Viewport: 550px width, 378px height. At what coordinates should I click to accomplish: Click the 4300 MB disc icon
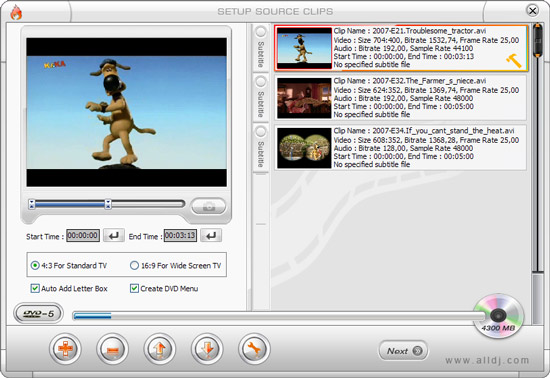498,316
